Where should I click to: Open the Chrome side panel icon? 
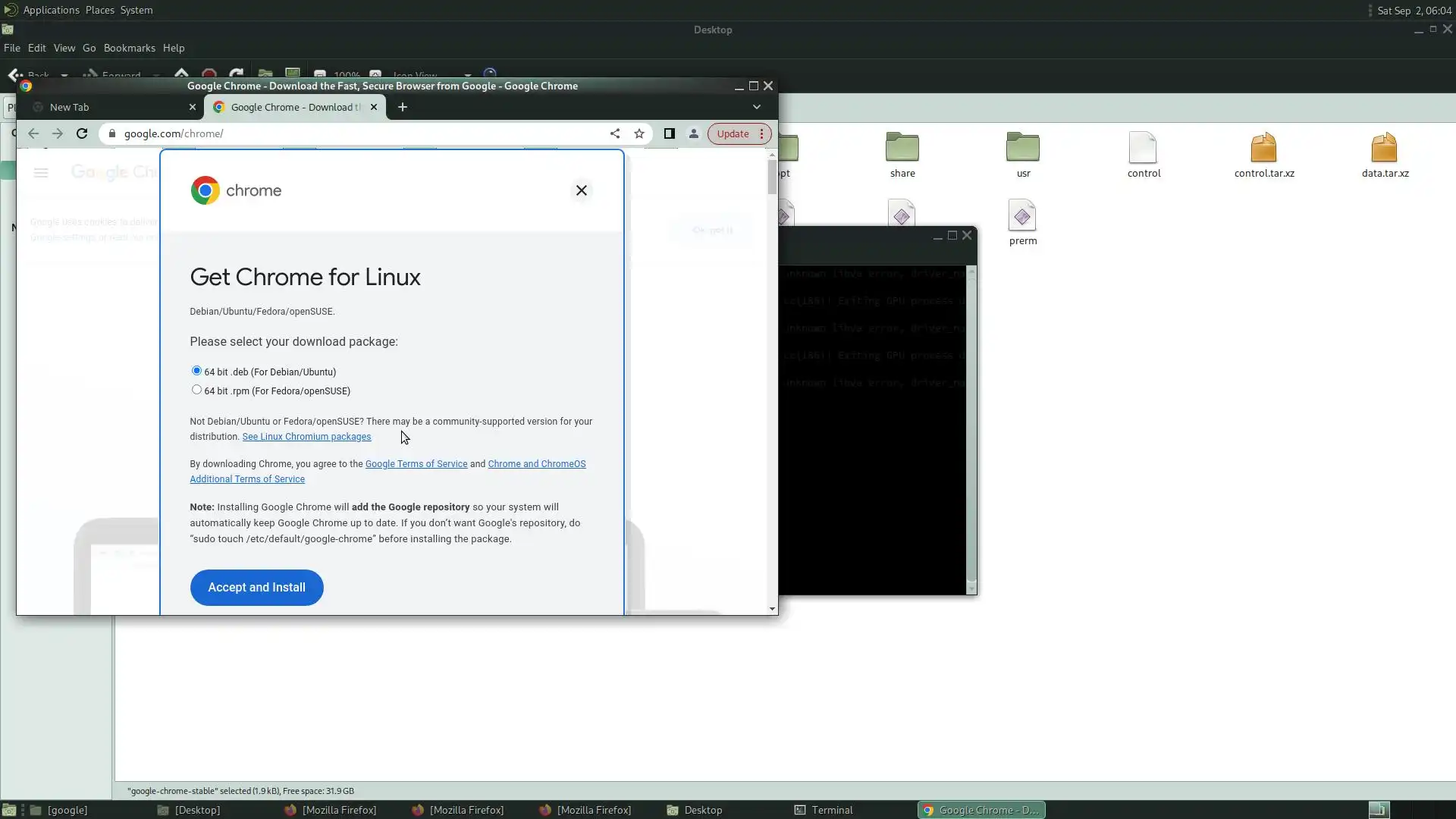click(x=669, y=133)
